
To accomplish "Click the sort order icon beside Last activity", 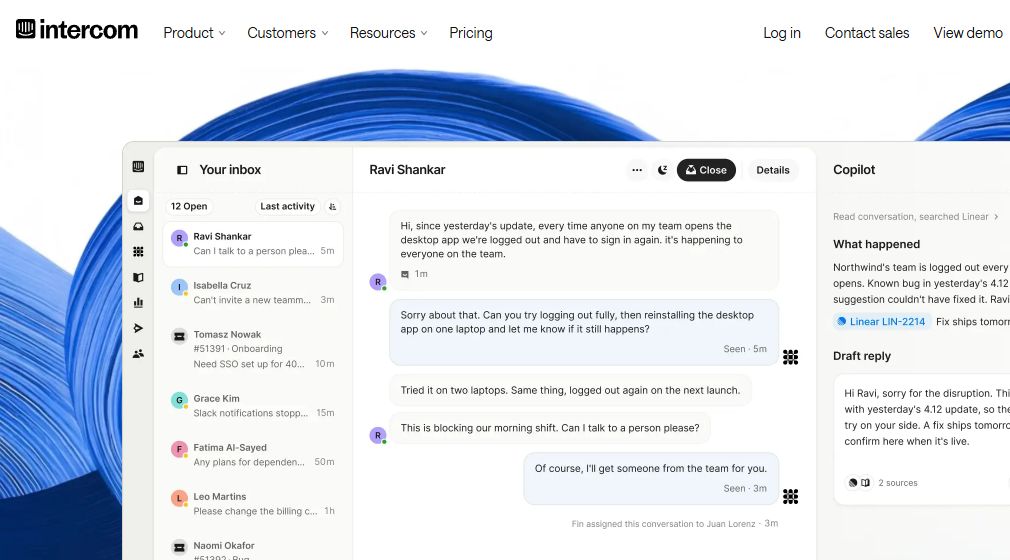I will (332, 206).
